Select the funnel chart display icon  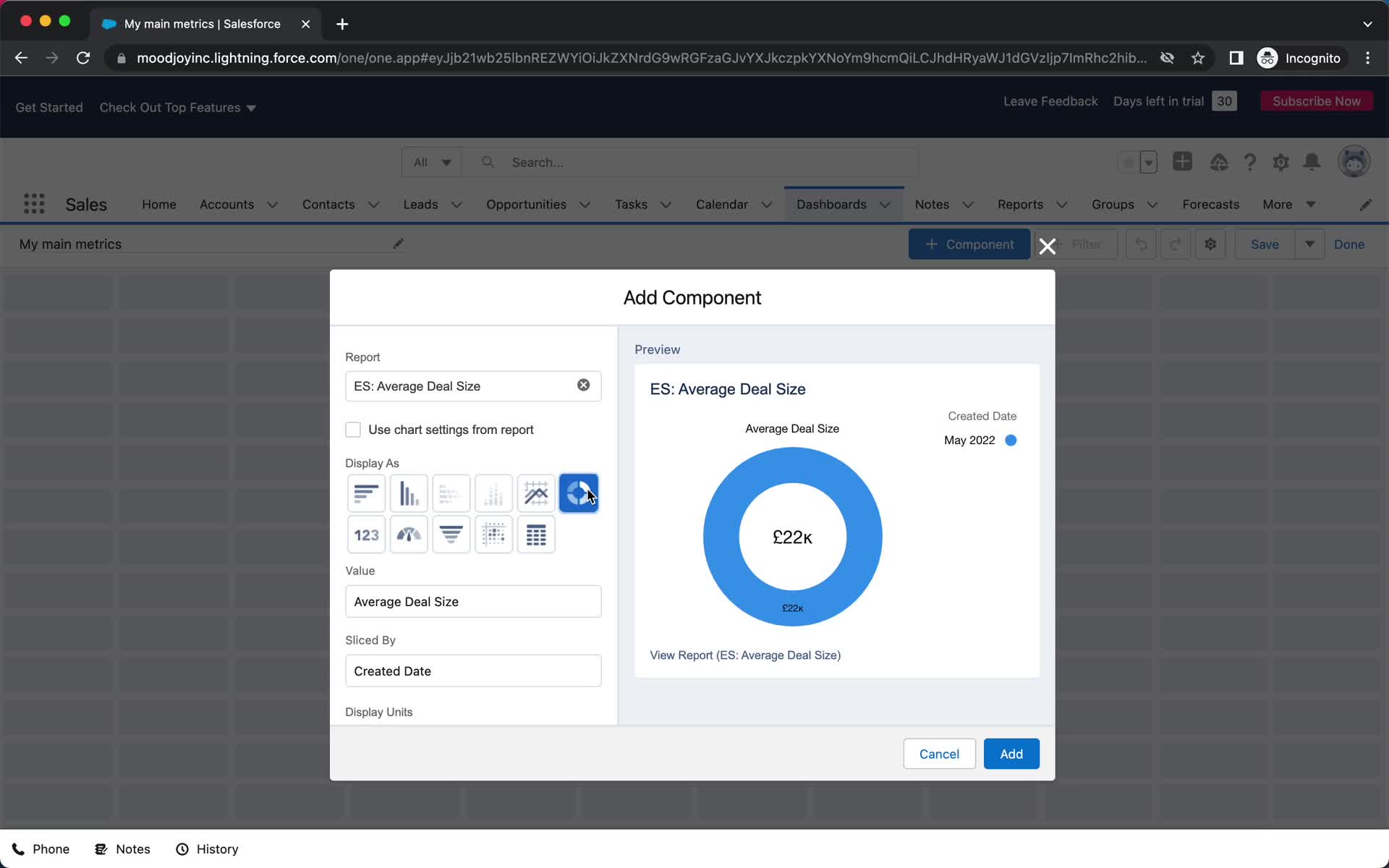[451, 533]
